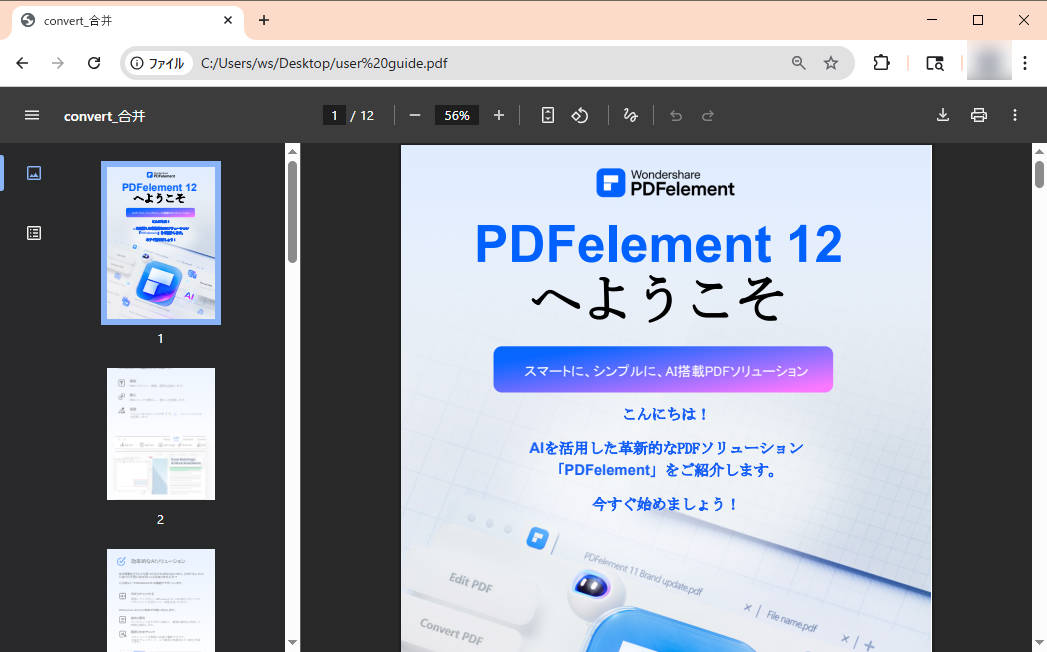Toggle the bookmark star for this page
The width and height of the screenshot is (1047, 652).
pyautogui.click(x=831, y=62)
